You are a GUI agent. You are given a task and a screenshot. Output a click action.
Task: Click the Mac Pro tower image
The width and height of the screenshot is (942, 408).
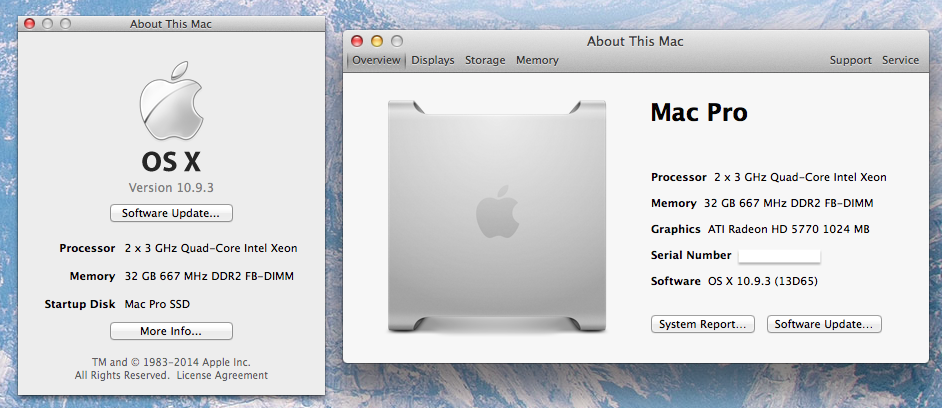click(x=497, y=216)
